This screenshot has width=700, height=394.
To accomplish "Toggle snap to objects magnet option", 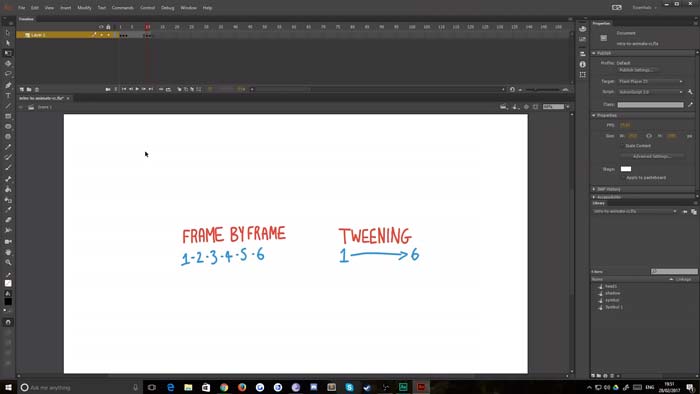I will [x=8, y=322].
